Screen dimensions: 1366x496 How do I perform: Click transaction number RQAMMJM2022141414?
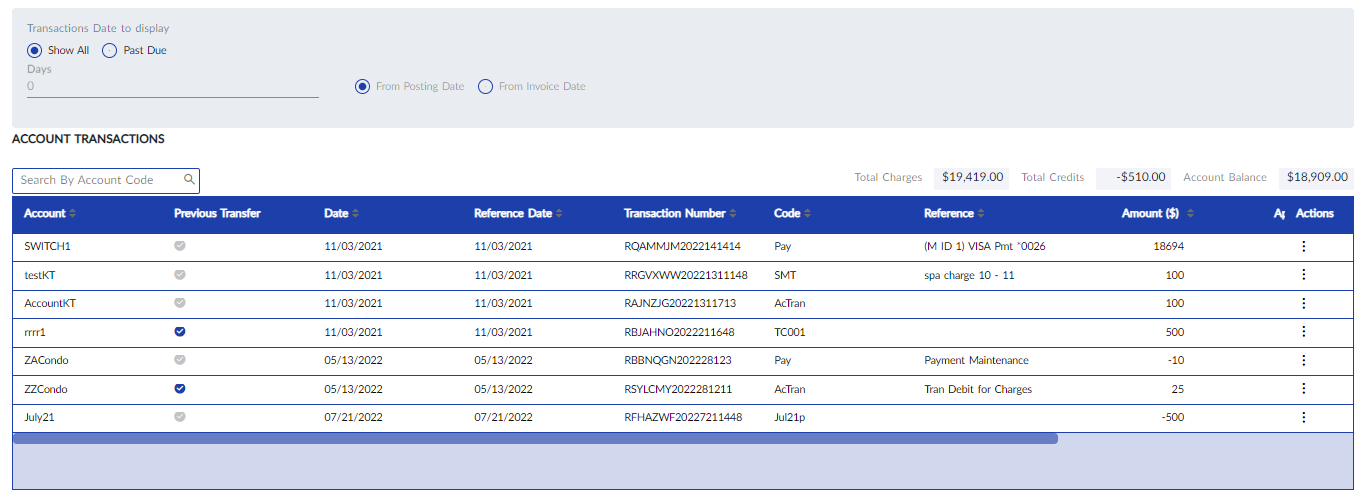click(x=682, y=246)
